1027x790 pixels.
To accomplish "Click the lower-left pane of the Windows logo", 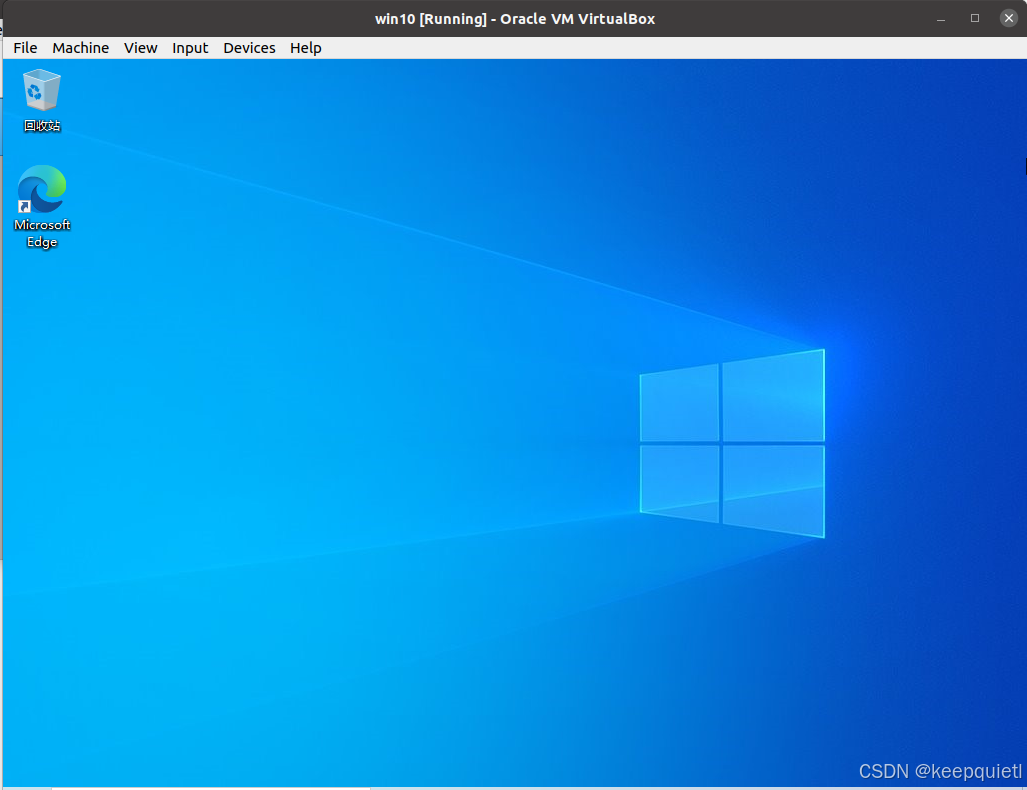I will [680, 482].
